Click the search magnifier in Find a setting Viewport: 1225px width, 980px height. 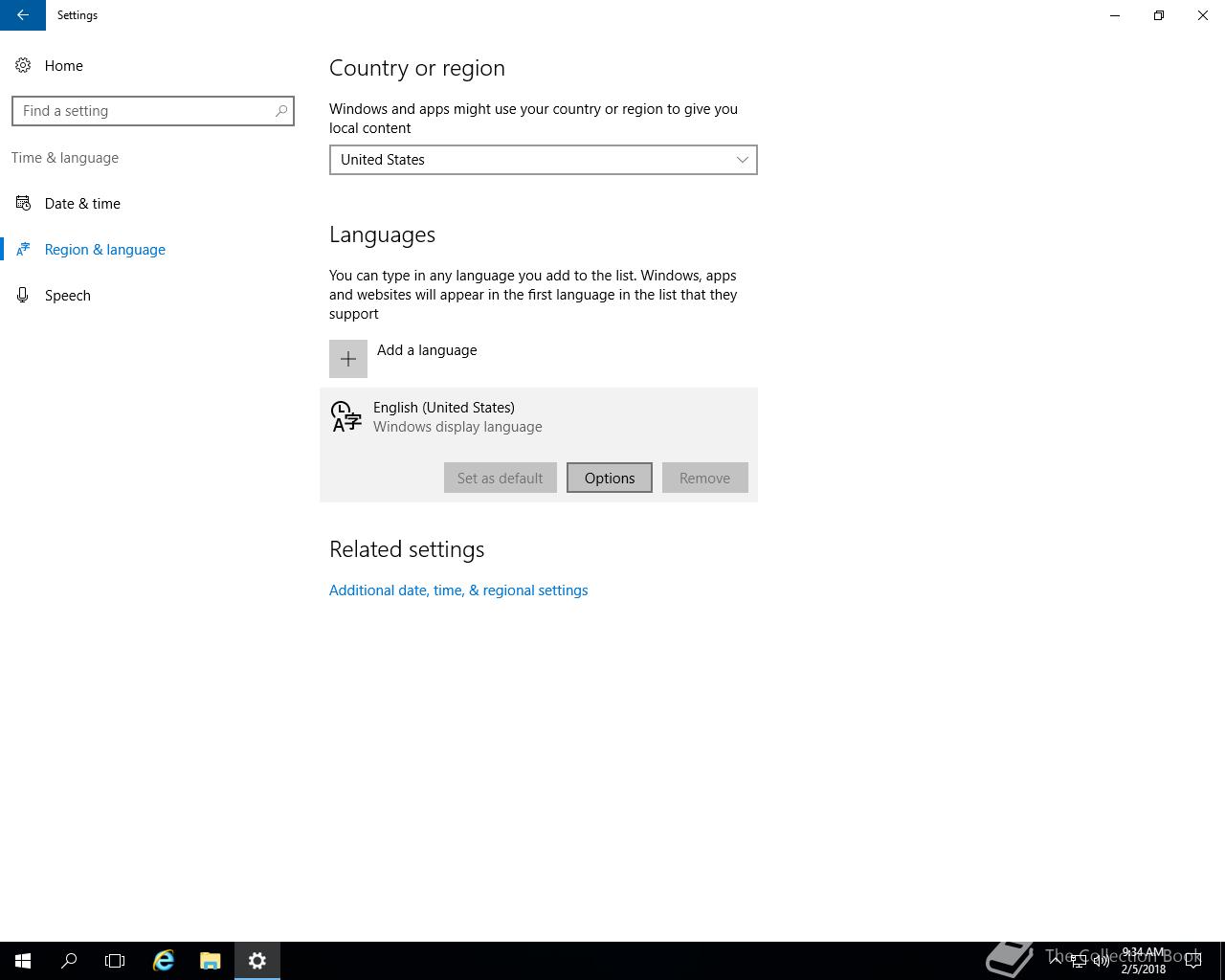(x=281, y=111)
